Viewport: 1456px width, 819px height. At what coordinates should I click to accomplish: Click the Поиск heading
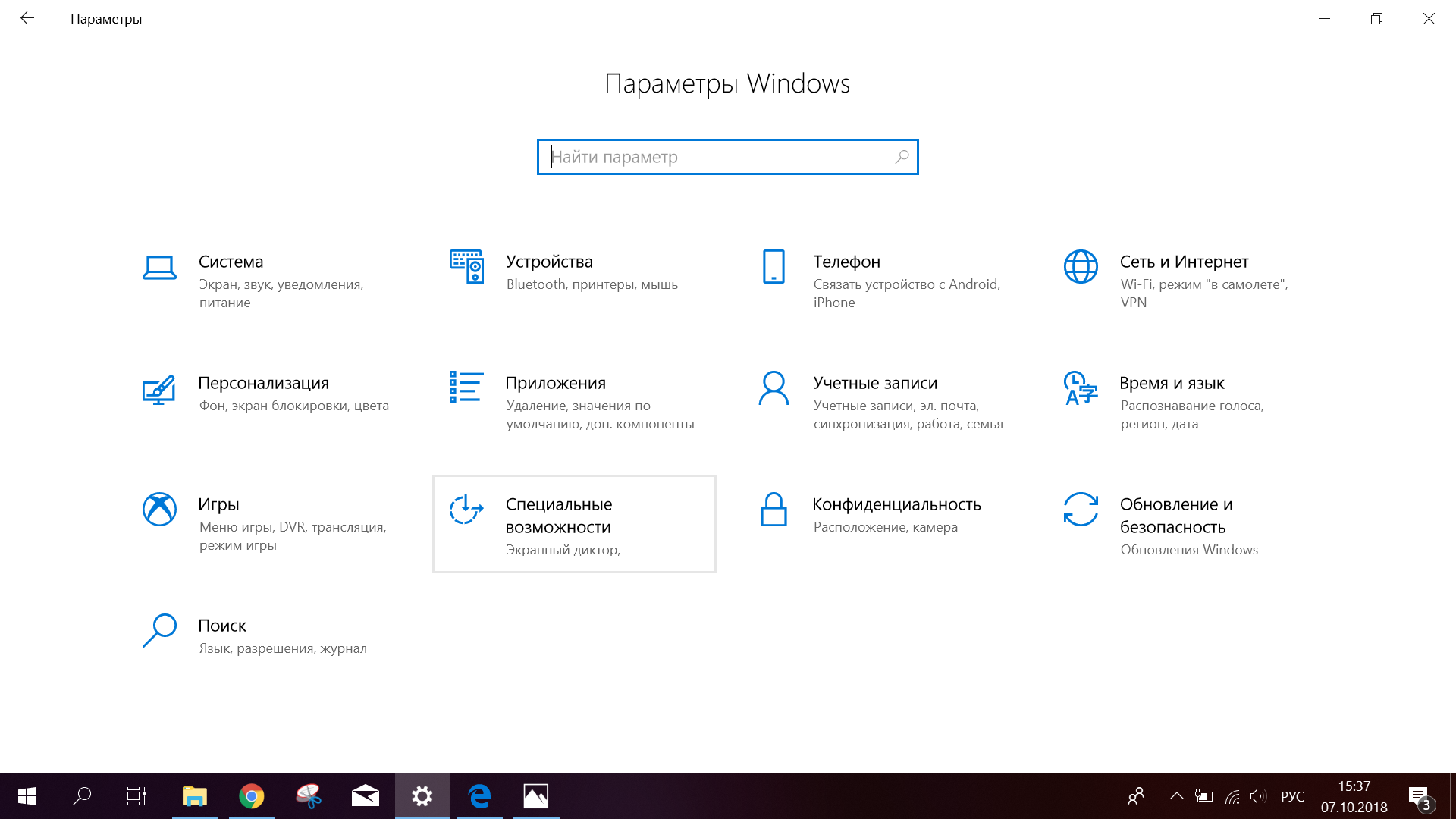(222, 626)
